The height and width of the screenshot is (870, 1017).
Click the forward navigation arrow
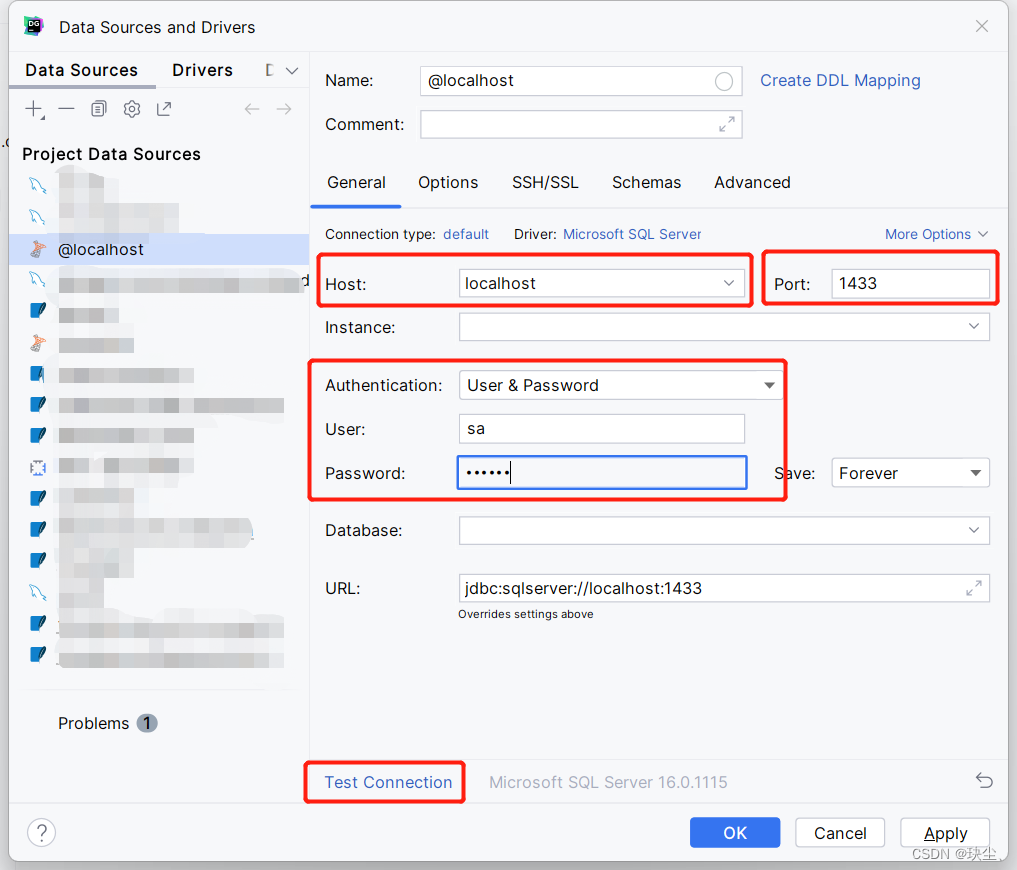tap(284, 109)
